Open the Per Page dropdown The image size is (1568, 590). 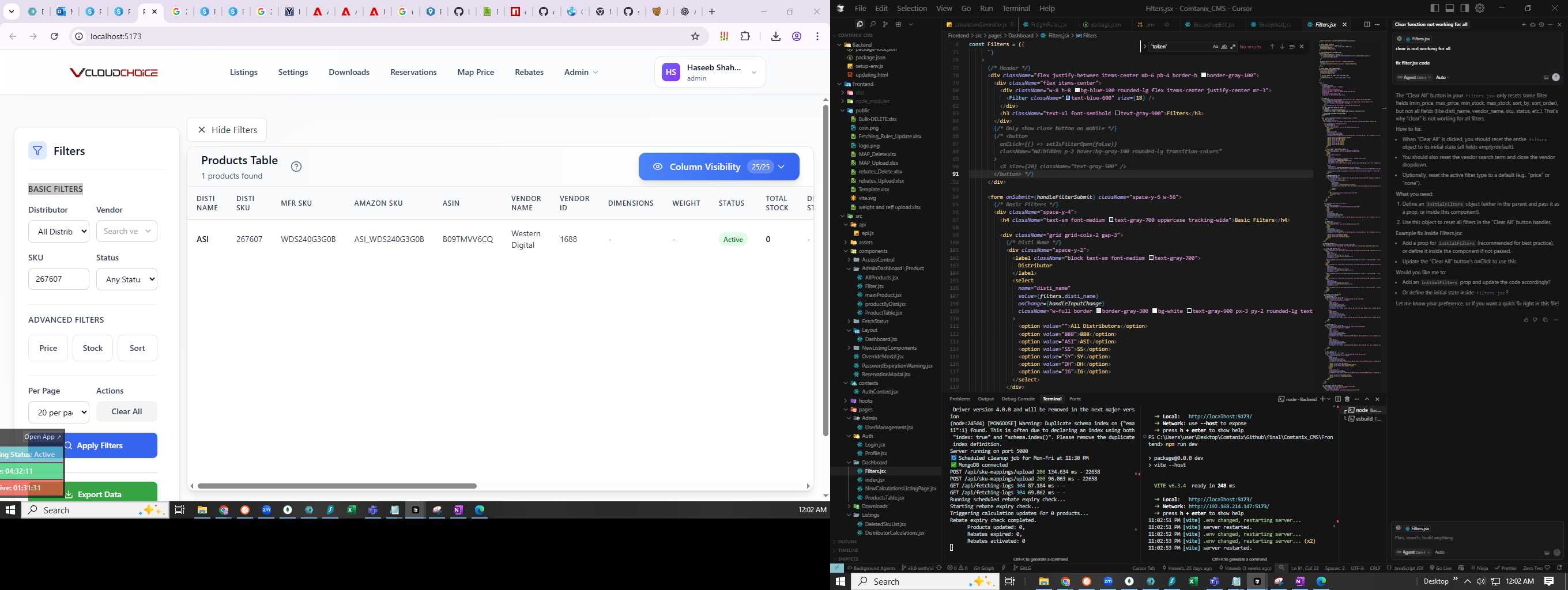(x=58, y=413)
